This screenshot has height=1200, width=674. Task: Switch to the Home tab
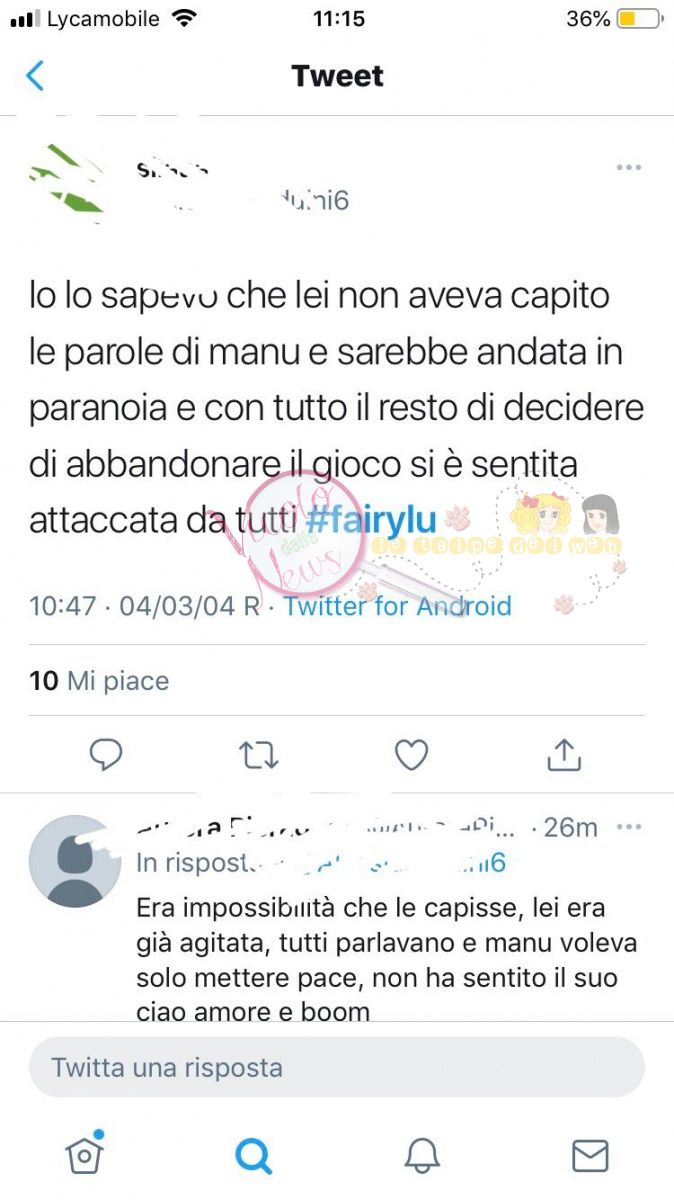85,1153
